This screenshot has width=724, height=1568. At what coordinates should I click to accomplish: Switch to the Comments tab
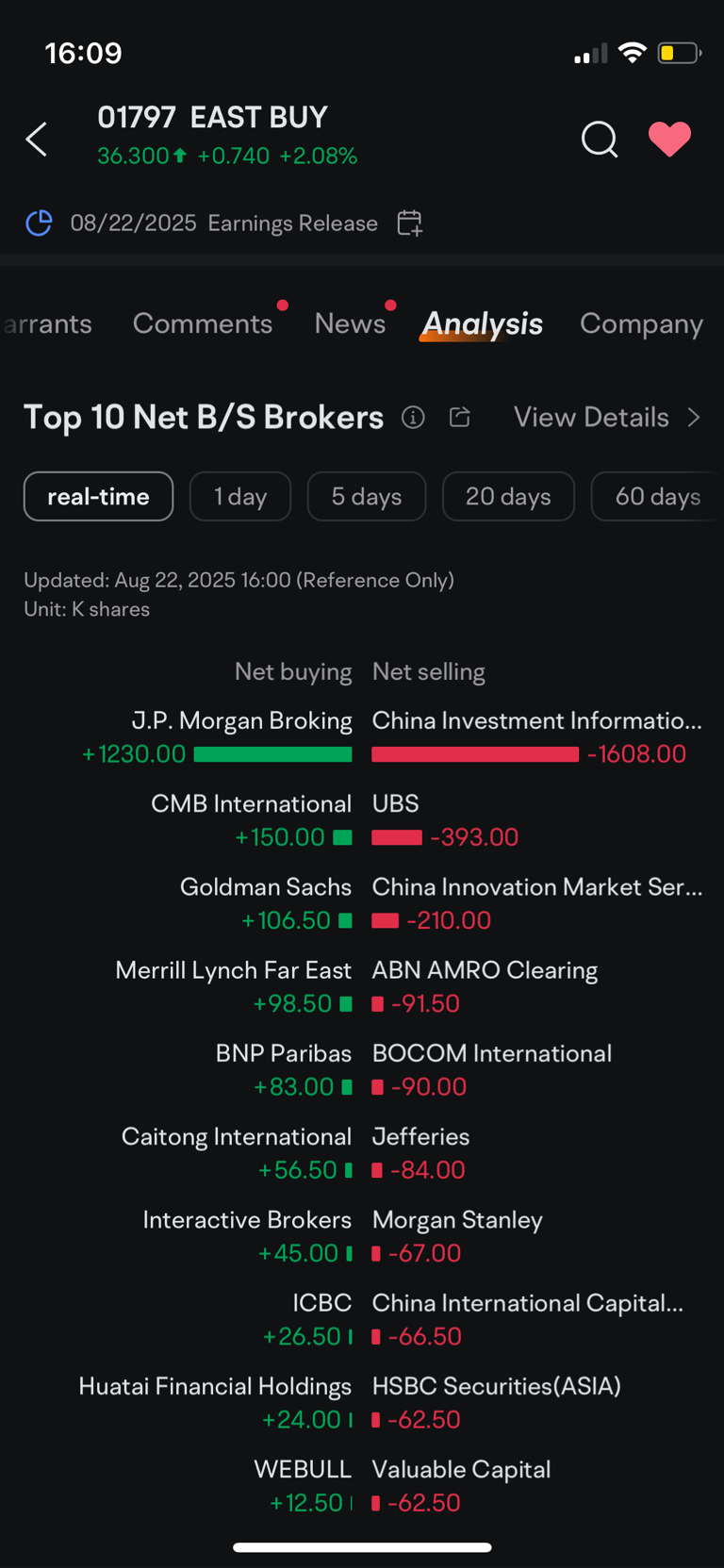point(203,323)
